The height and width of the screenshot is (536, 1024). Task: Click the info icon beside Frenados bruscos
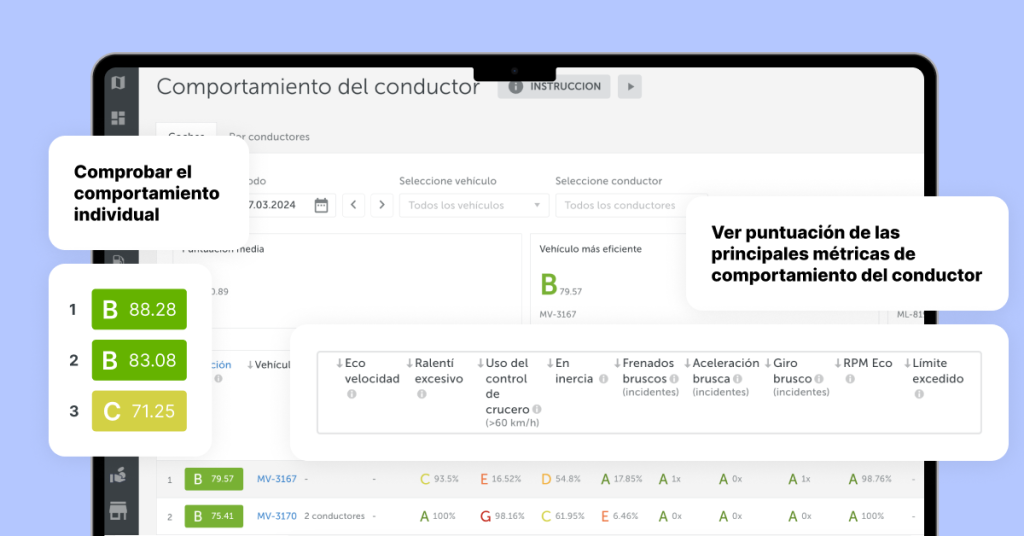point(674,379)
